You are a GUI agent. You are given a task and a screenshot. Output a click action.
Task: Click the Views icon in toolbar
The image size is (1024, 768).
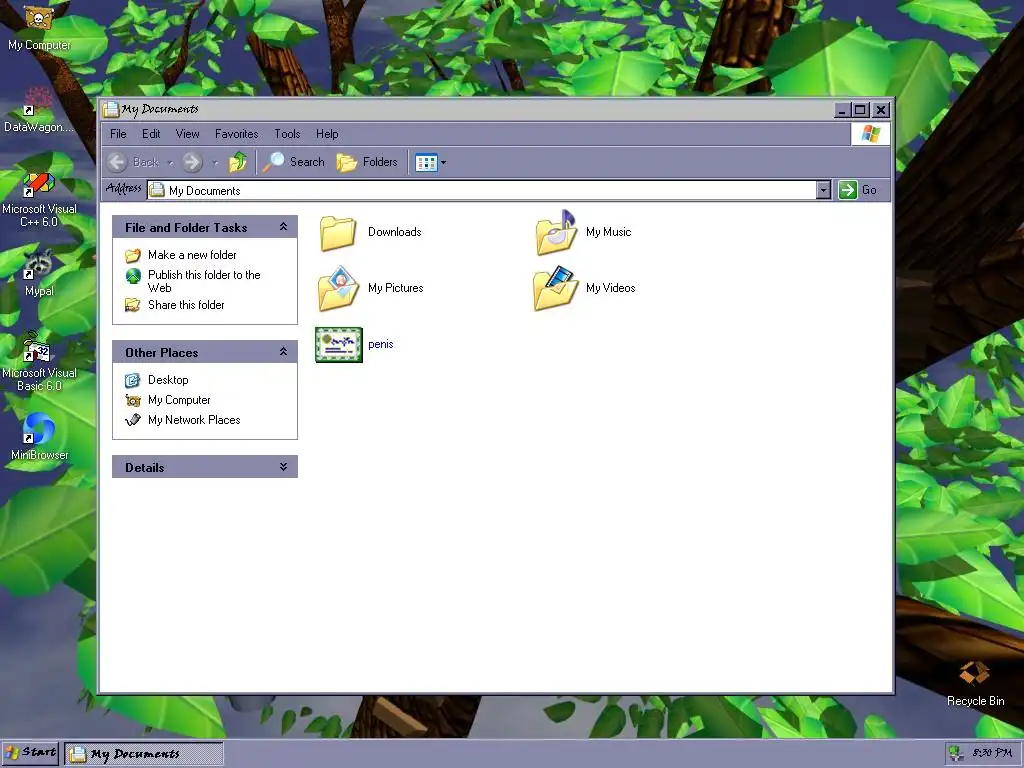(426, 162)
